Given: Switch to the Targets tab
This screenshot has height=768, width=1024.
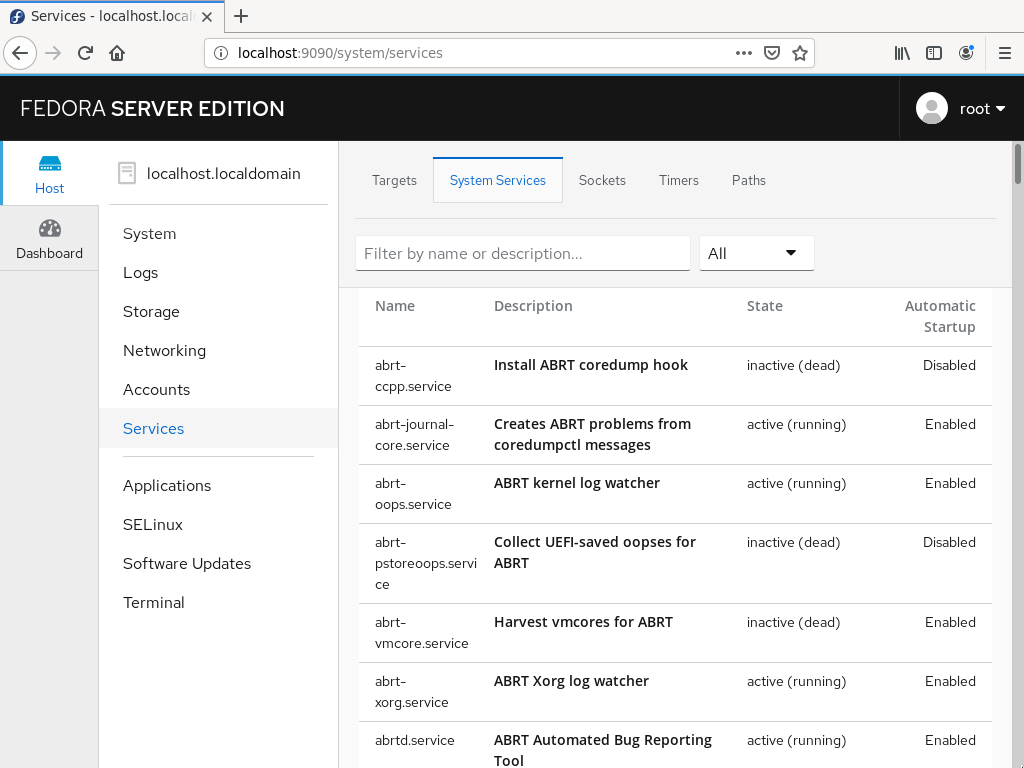Looking at the screenshot, I should click(x=394, y=180).
